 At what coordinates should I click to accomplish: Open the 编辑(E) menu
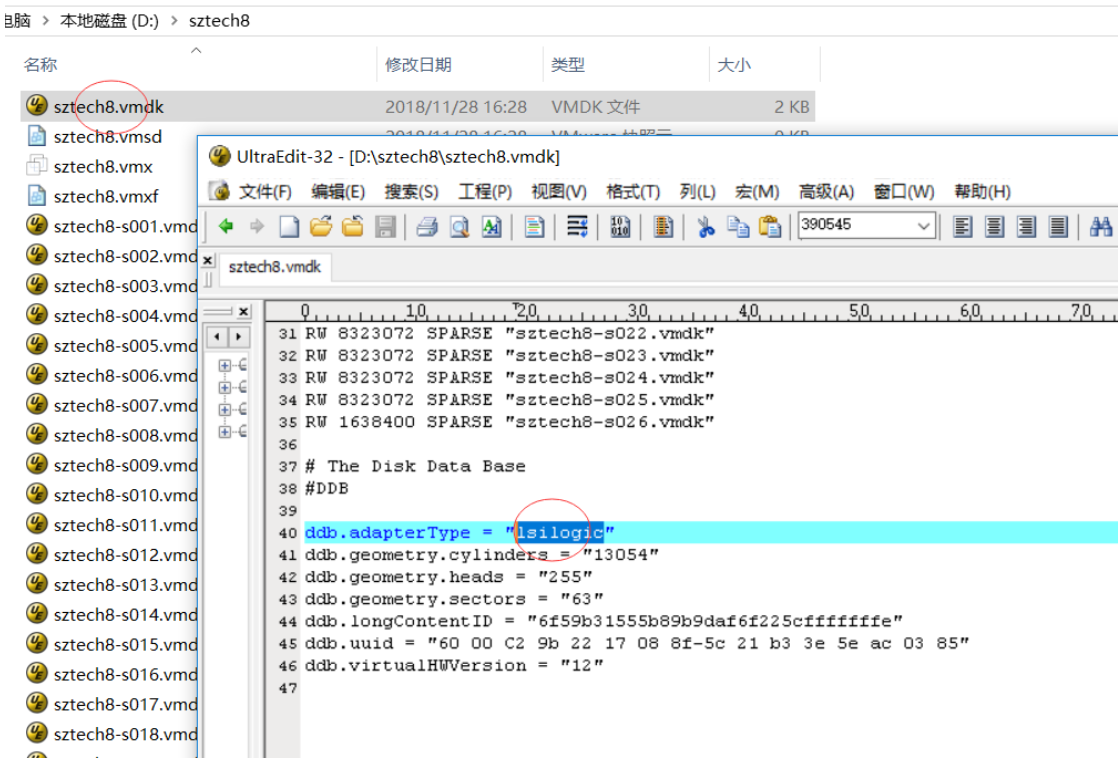(x=338, y=192)
